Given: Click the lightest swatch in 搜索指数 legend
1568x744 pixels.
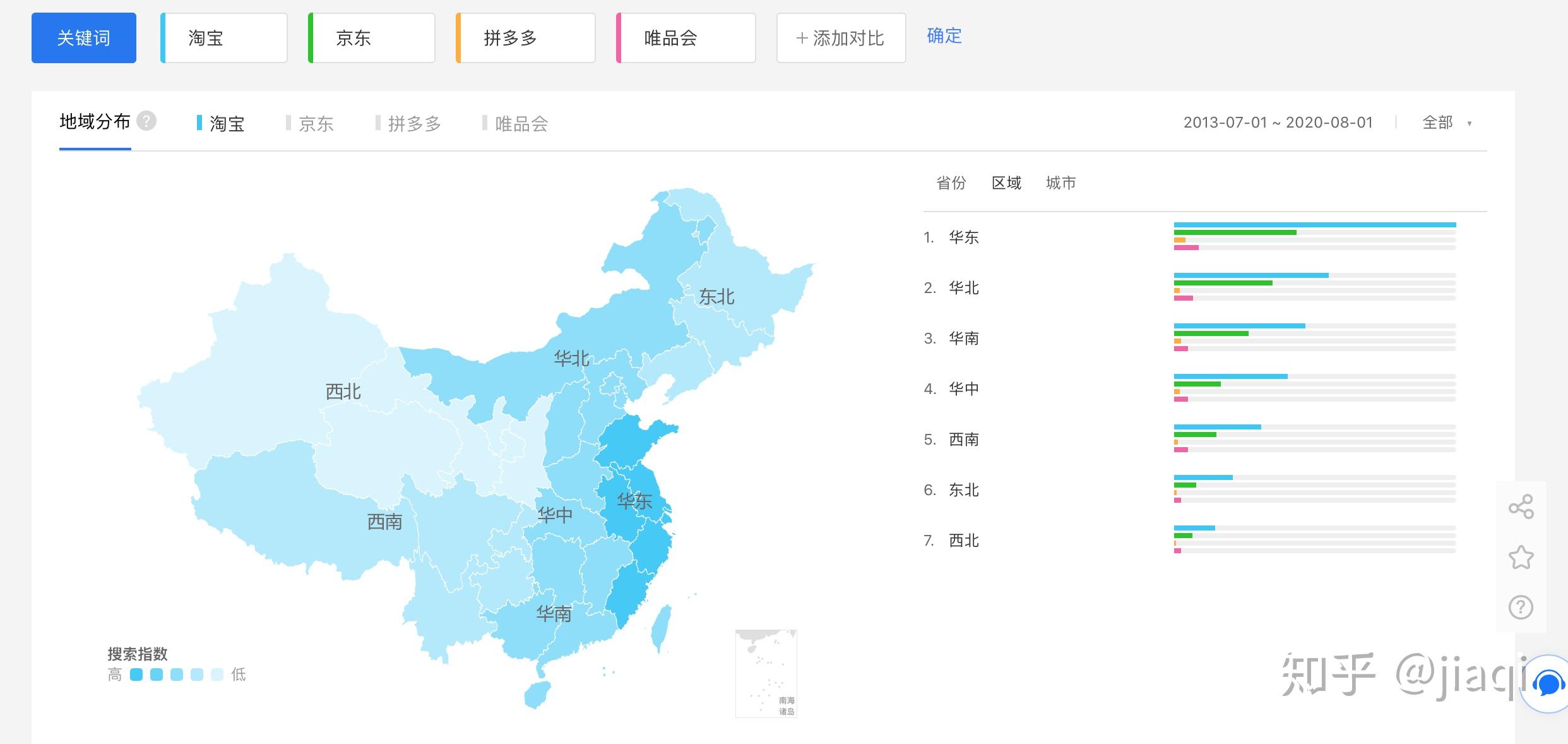Looking at the screenshot, I should click(x=217, y=675).
